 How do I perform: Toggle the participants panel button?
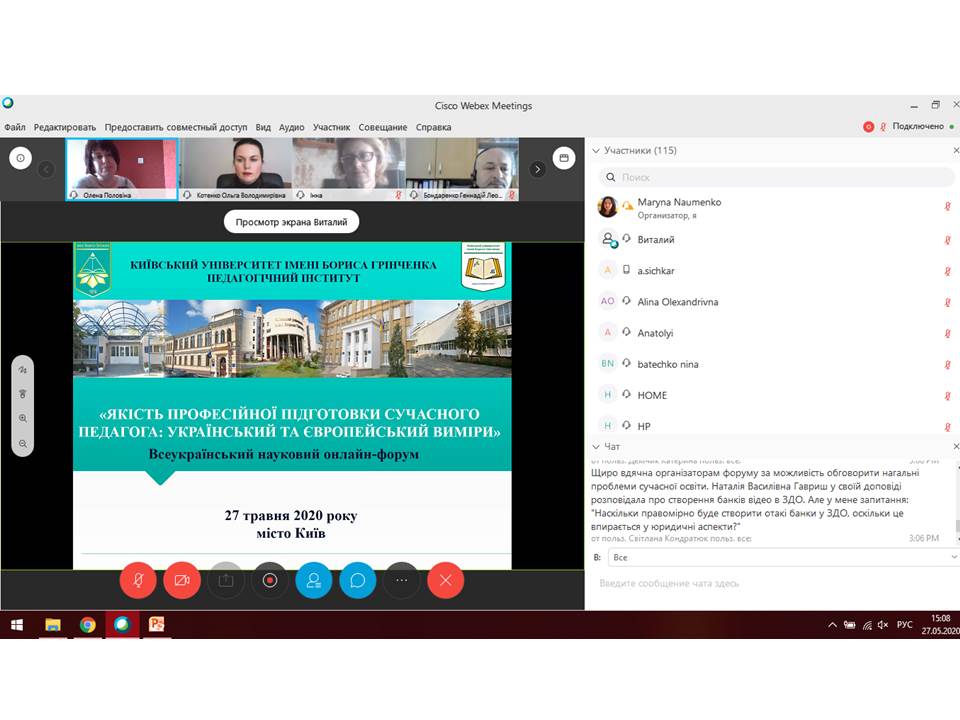click(x=314, y=579)
